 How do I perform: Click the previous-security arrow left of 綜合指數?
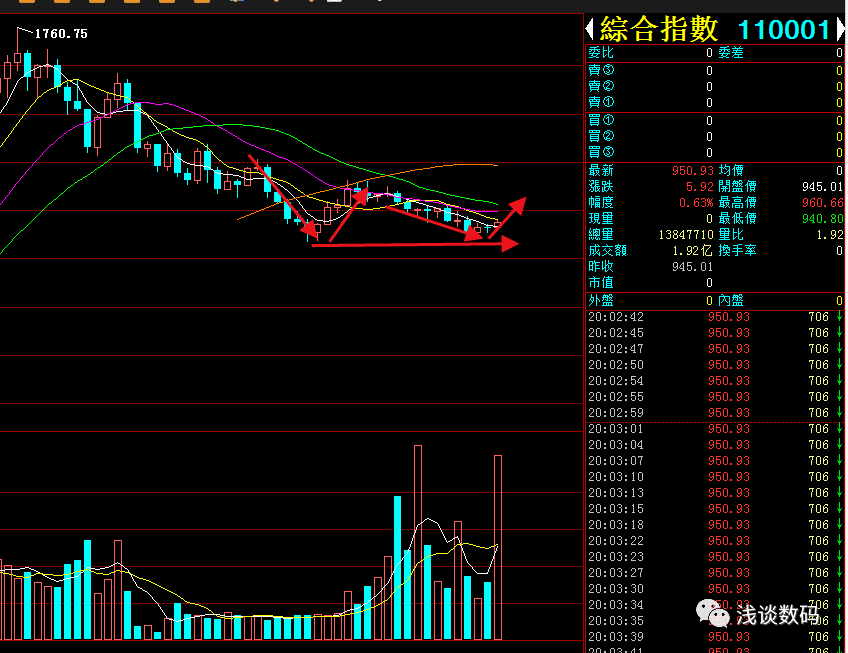(590, 29)
